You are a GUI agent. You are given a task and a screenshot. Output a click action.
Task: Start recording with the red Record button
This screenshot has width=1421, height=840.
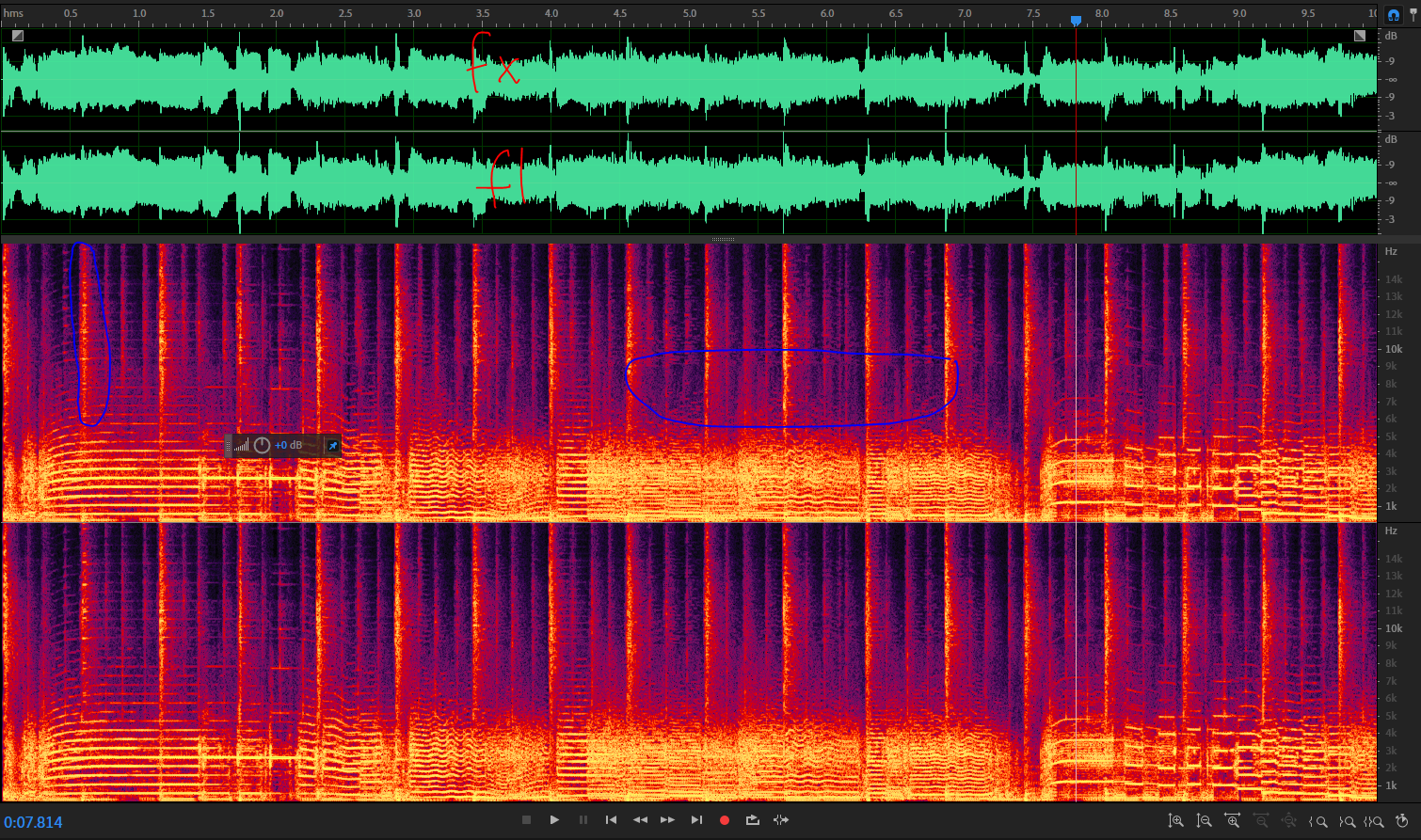(x=725, y=820)
